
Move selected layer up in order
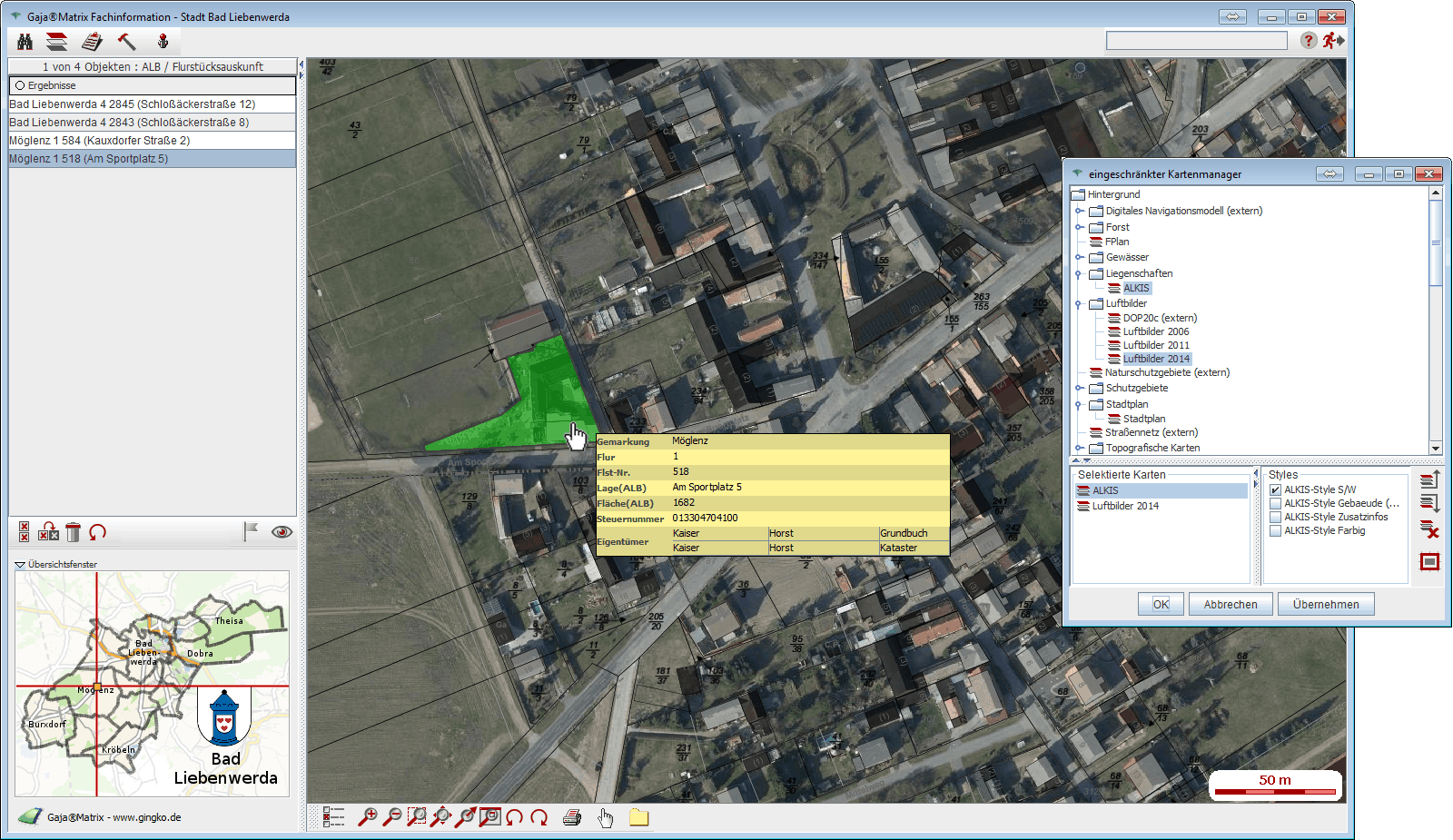coord(1429,479)
